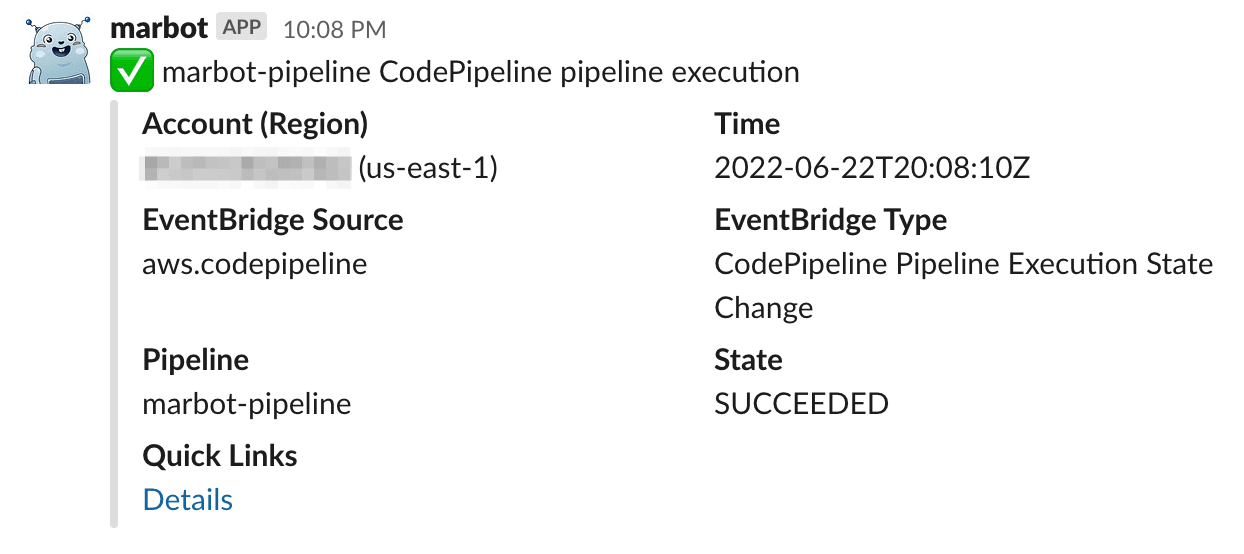Image resolution: width=1244 pixels, height=554 pixels.
Task: Click the gray attachment border bar
Action: tap(114, 313)
